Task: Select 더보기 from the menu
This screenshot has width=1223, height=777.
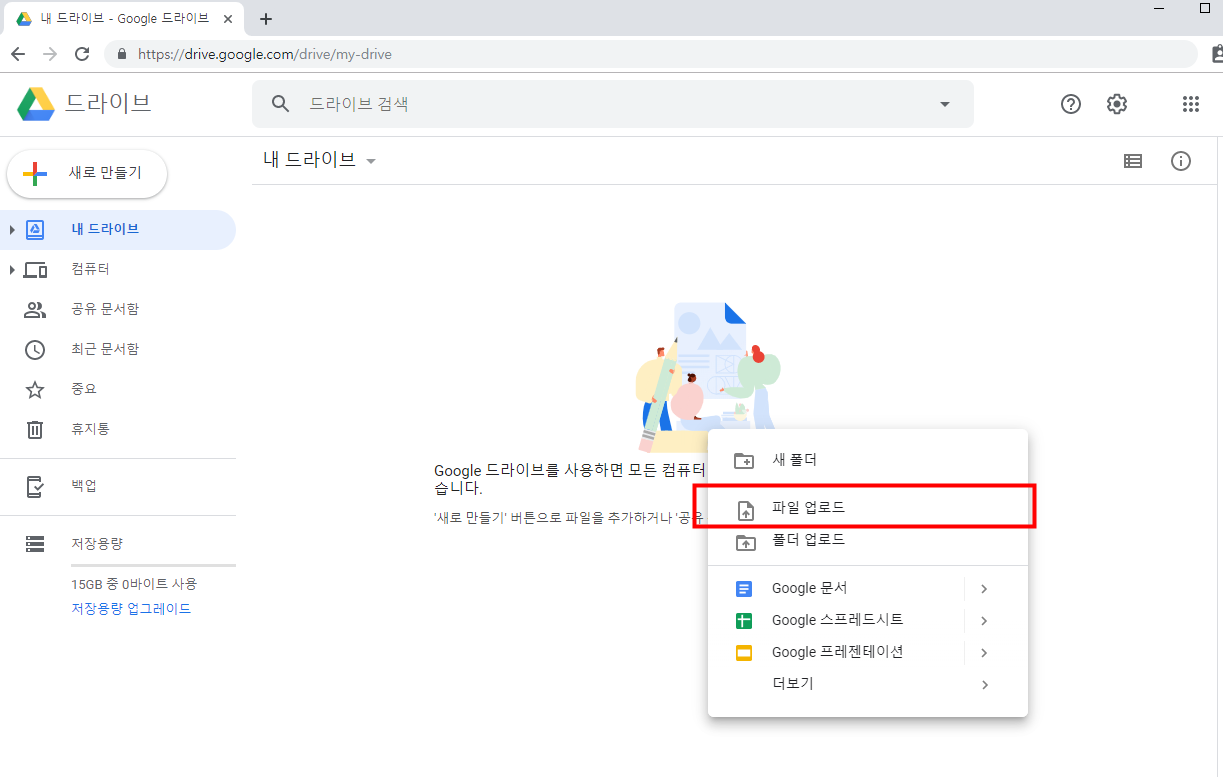Action: coord(868,684)
